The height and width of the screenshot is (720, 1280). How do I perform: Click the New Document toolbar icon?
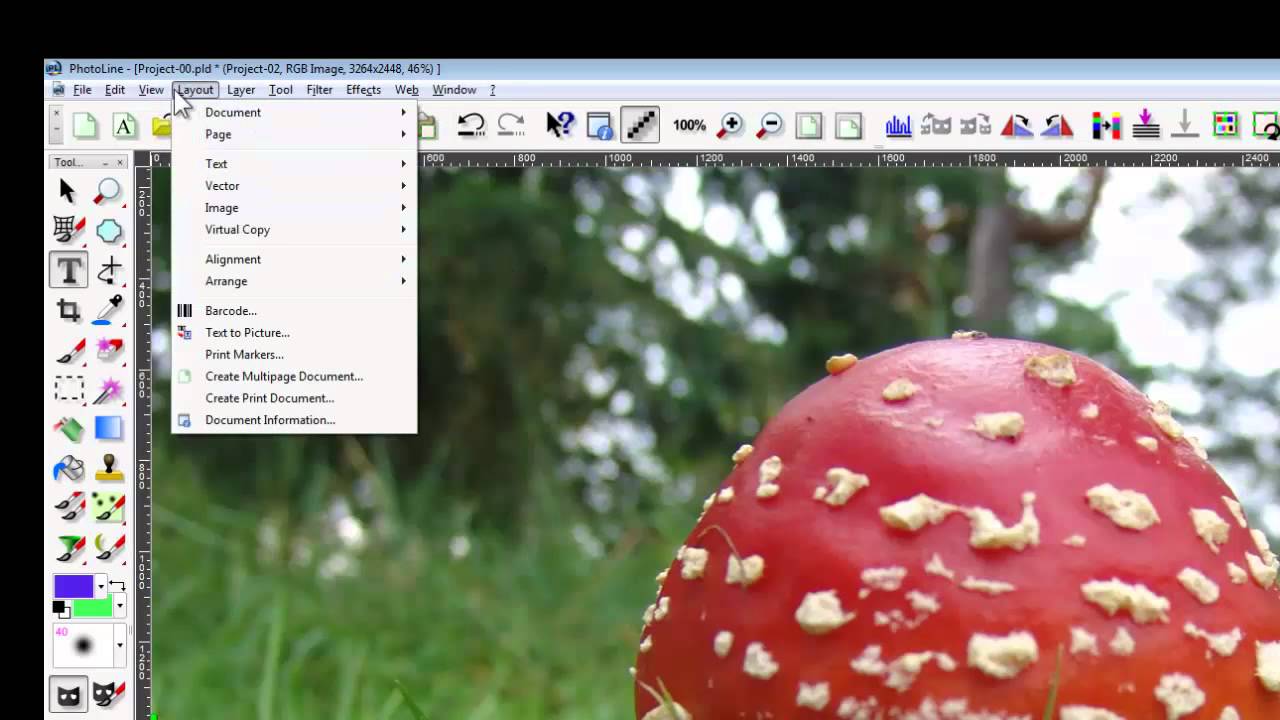pyautogui.click(x=85, y=125)
